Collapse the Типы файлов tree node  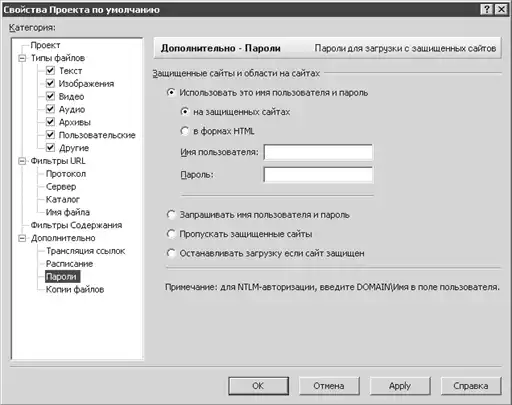[x=22, y=58]
